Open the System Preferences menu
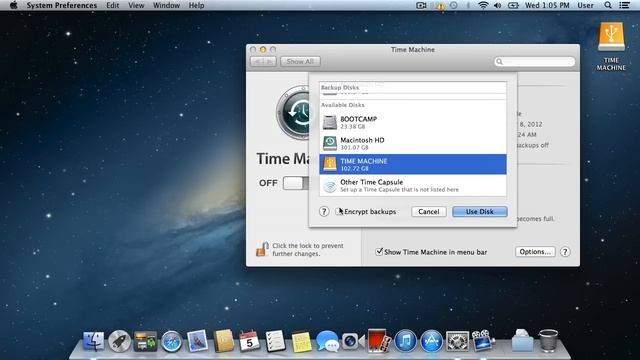The width and height of the screenshot is (640, 360). tap(62, 5)
